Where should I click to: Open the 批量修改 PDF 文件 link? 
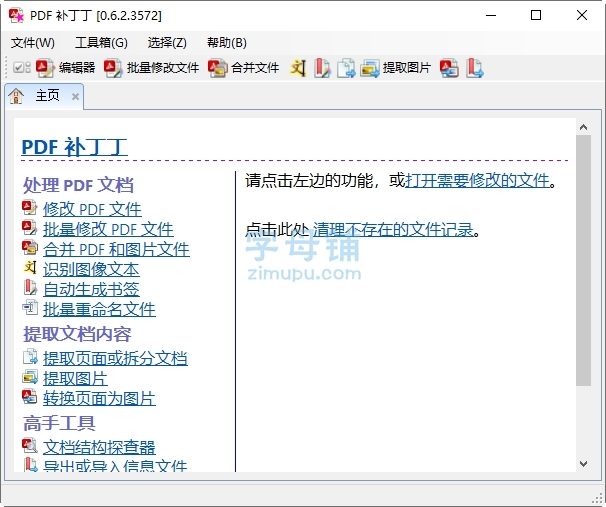tap(108, 229)
